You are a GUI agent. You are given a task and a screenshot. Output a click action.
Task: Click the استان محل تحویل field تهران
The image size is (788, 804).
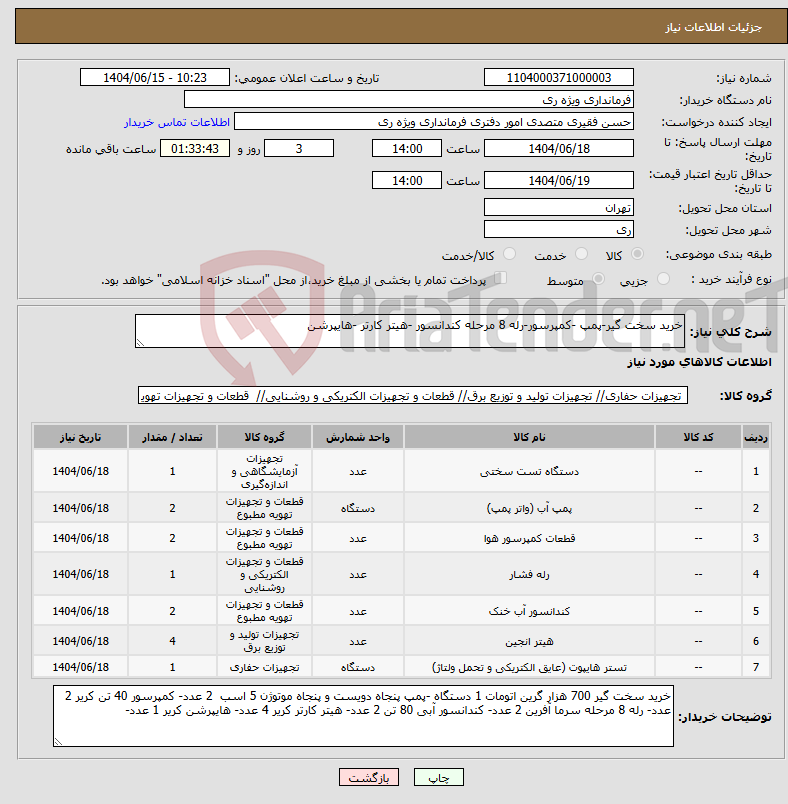point(559,208)
